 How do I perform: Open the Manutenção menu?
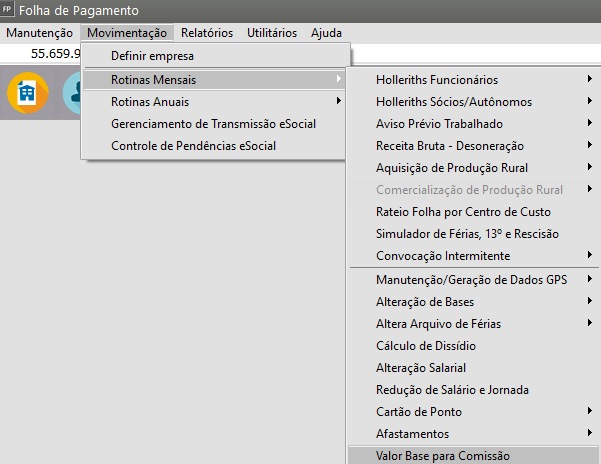point(39,32)
